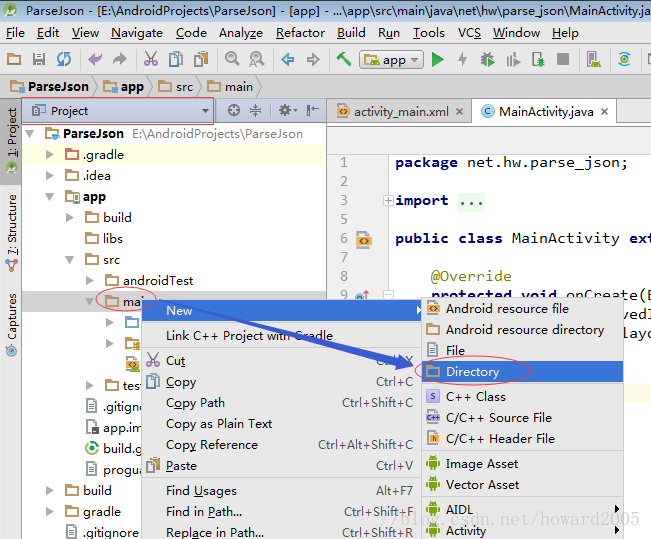
Task: Expand the .gradle folder arrow
Action: tap(50, 154)
